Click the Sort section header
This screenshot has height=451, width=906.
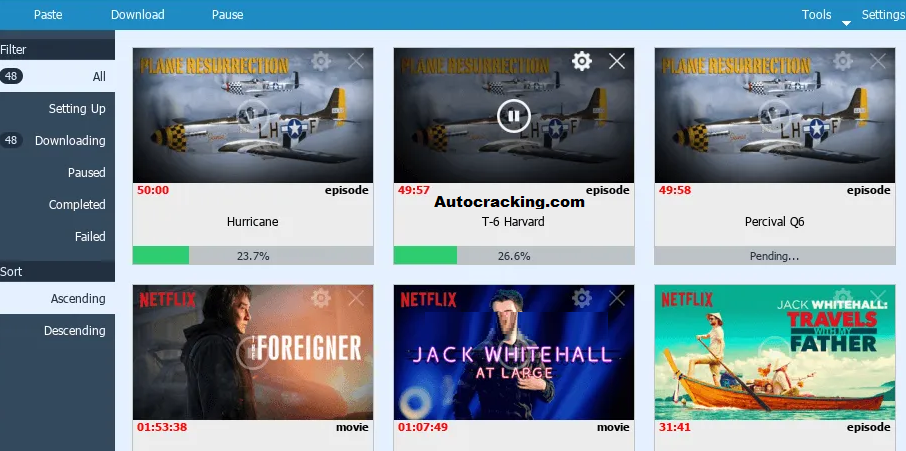click(57, 271)
